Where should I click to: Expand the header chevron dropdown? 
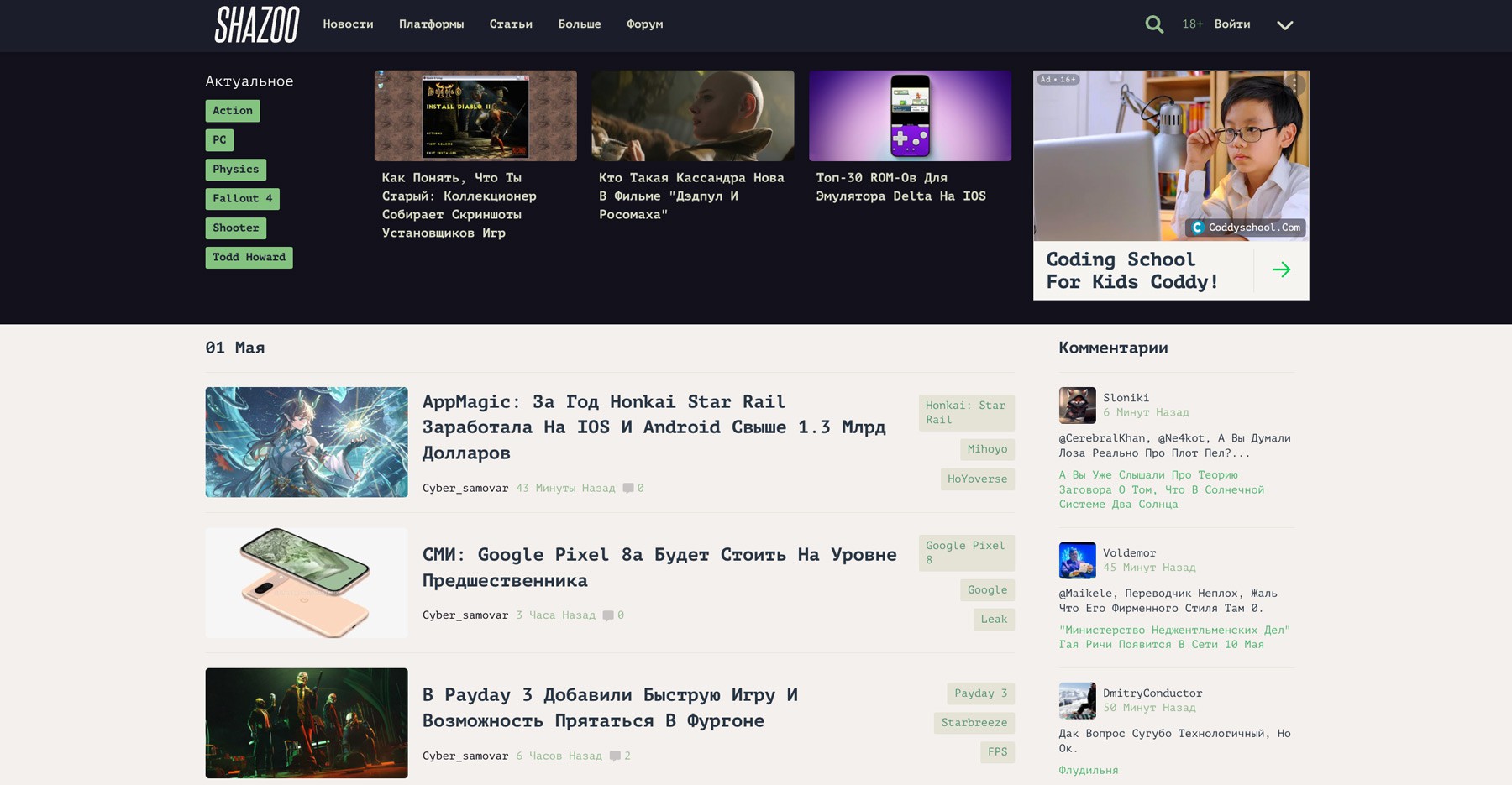(1284, 25)
